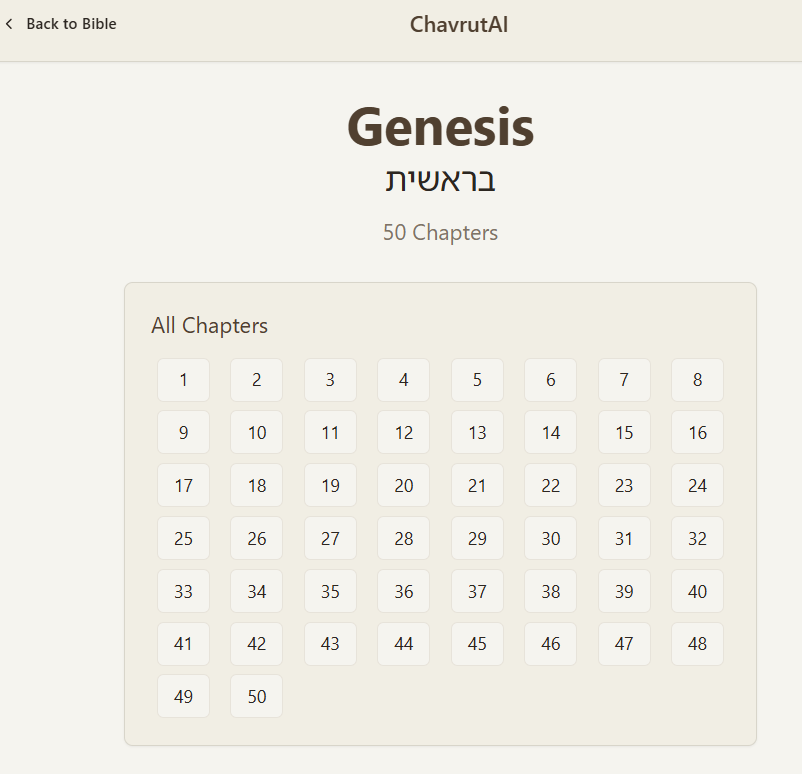Screen dimensions: 802x774
Task: Click the '50 Chapters' subtitle
Action: pos(440,232)
